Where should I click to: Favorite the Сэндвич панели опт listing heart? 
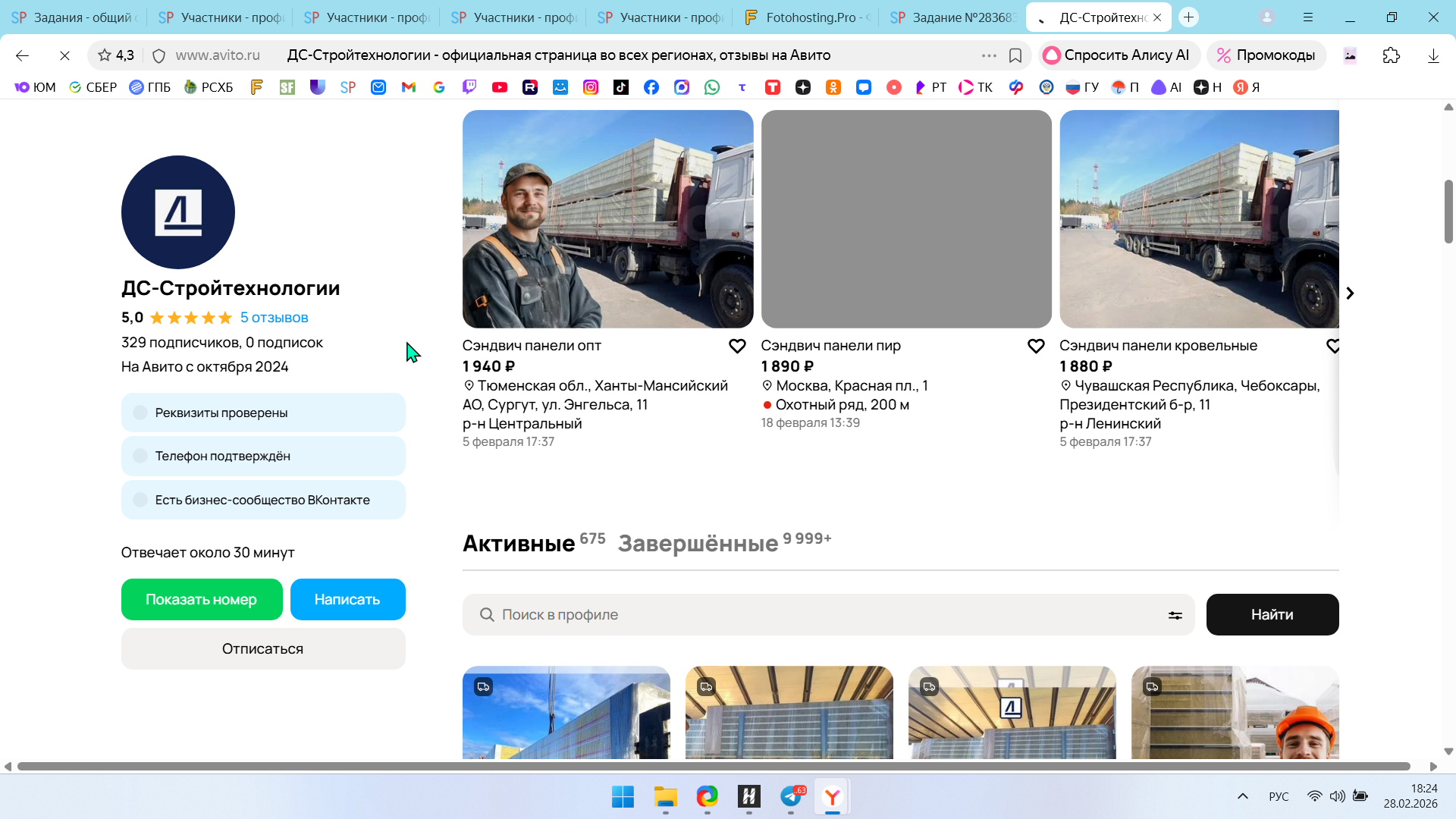pyautogui.click(x=736, y=347)
